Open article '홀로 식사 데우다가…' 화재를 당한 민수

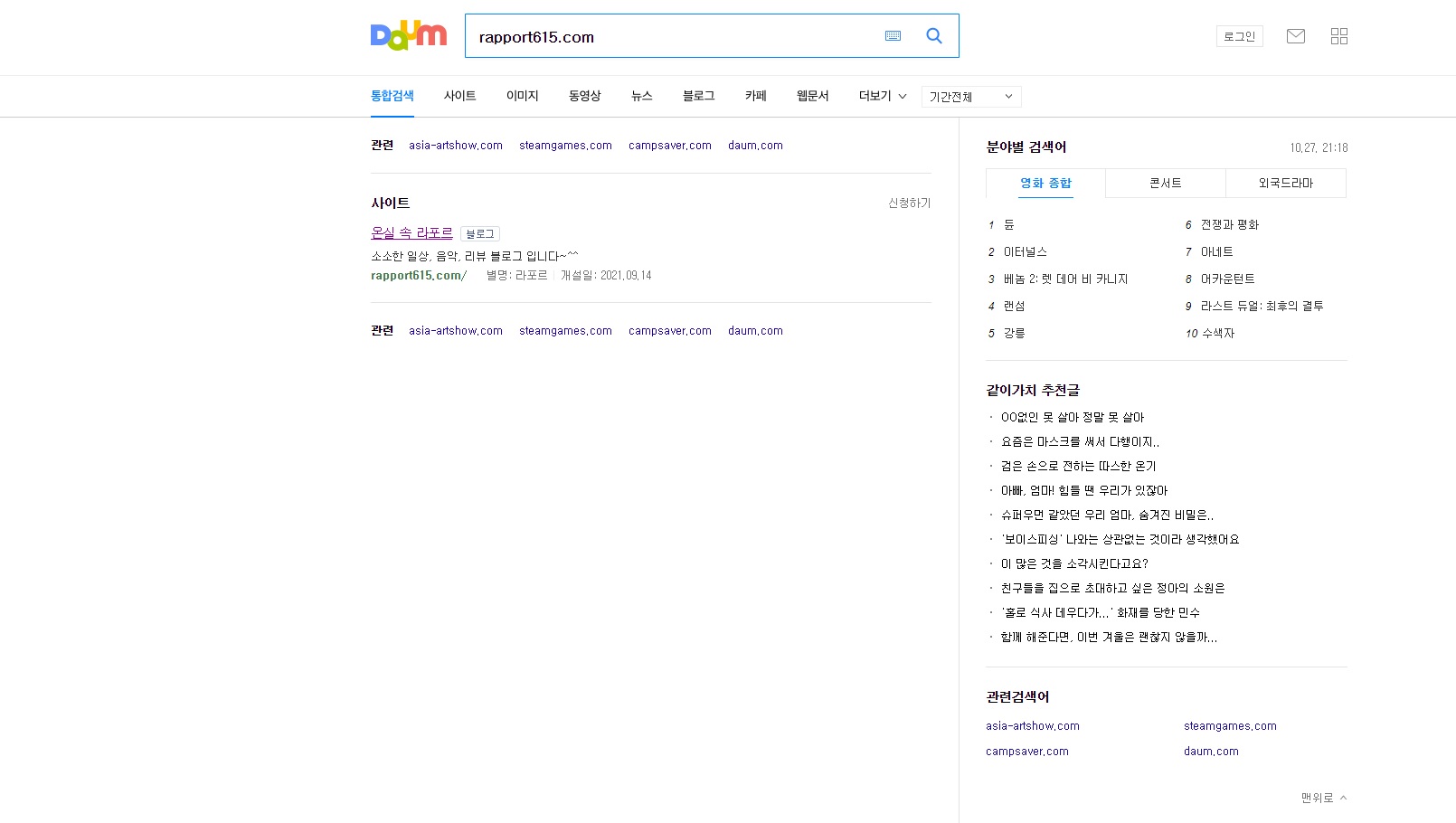click(x=1101, y=613)
